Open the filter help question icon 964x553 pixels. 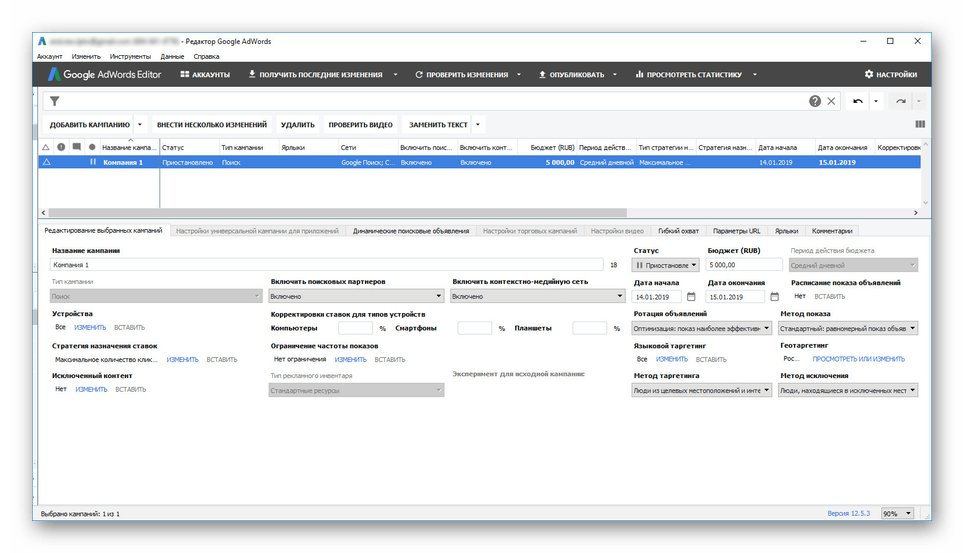(x=815, y=101)
